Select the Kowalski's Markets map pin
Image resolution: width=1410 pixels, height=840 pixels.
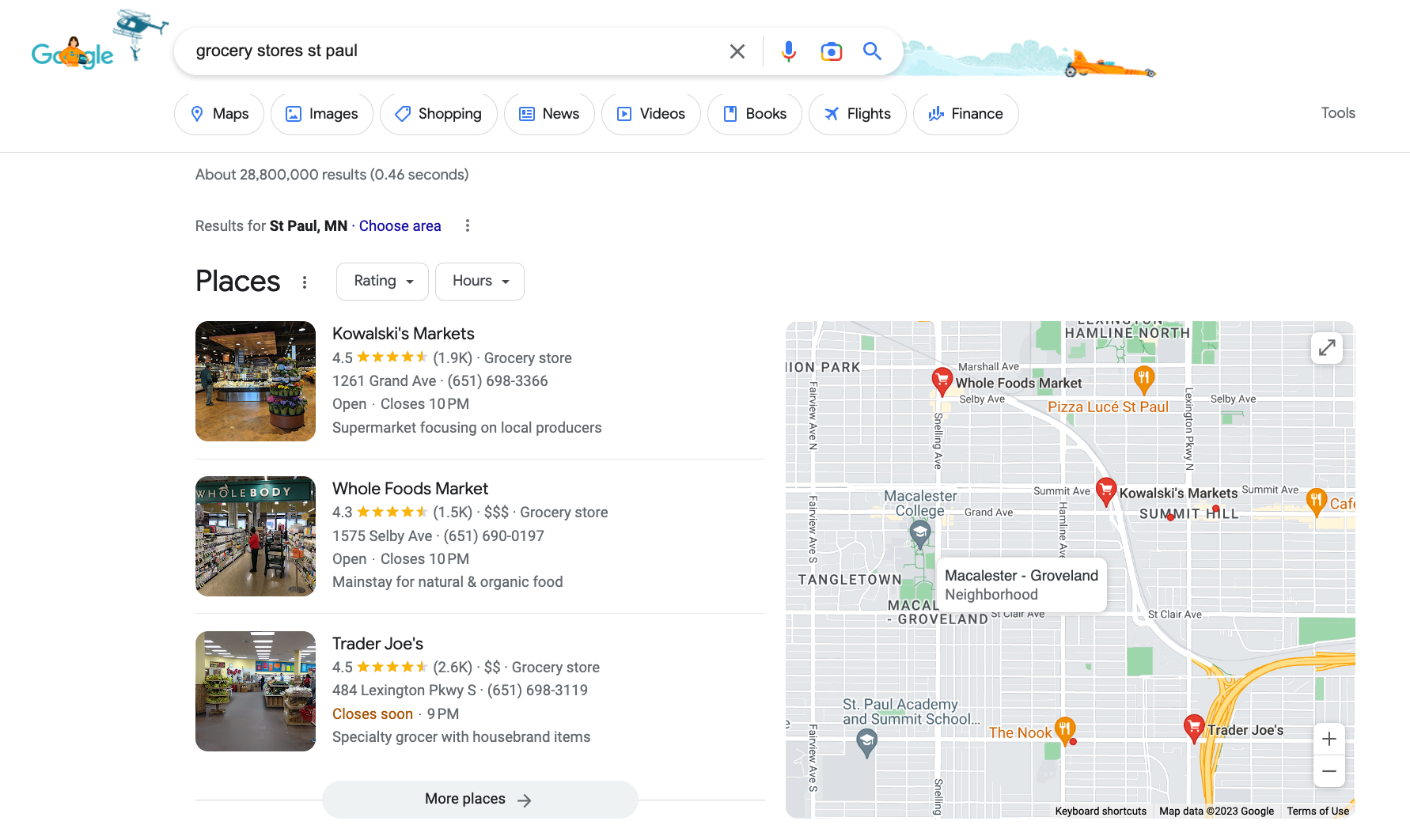click(1106, 491)
